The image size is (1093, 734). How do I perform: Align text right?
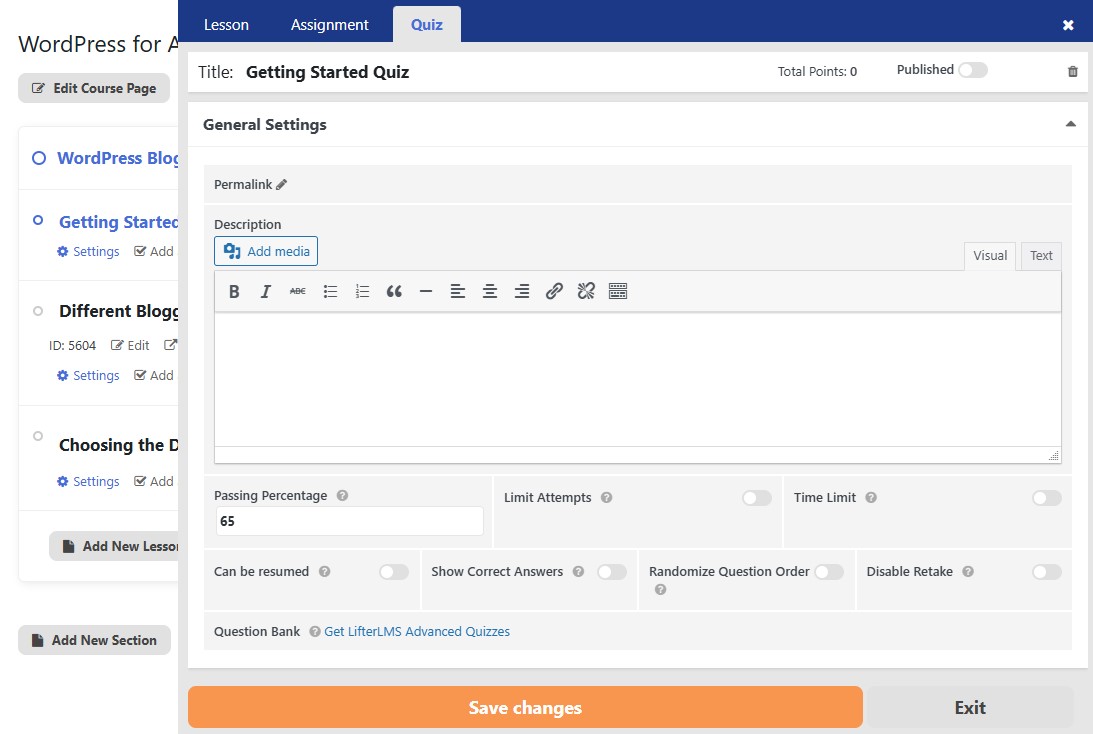click(x=522, y=291)
